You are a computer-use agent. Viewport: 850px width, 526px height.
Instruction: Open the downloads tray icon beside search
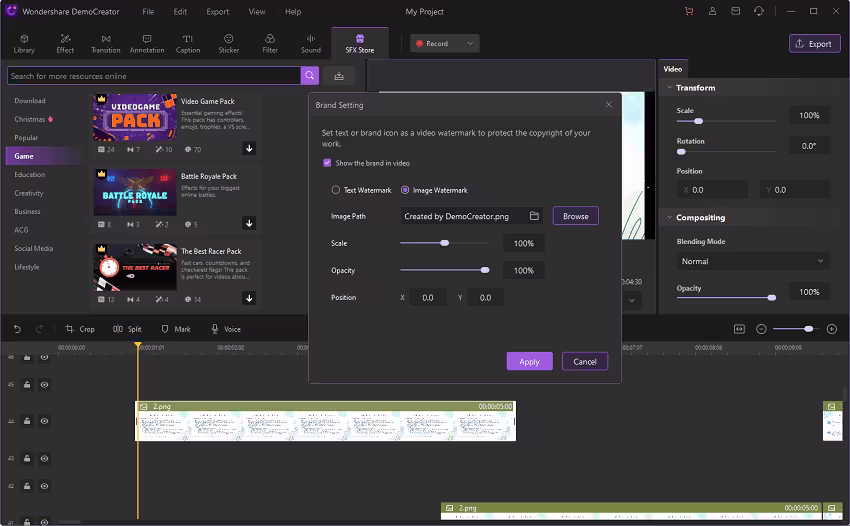pyautogui.click(x=339, y=76)
